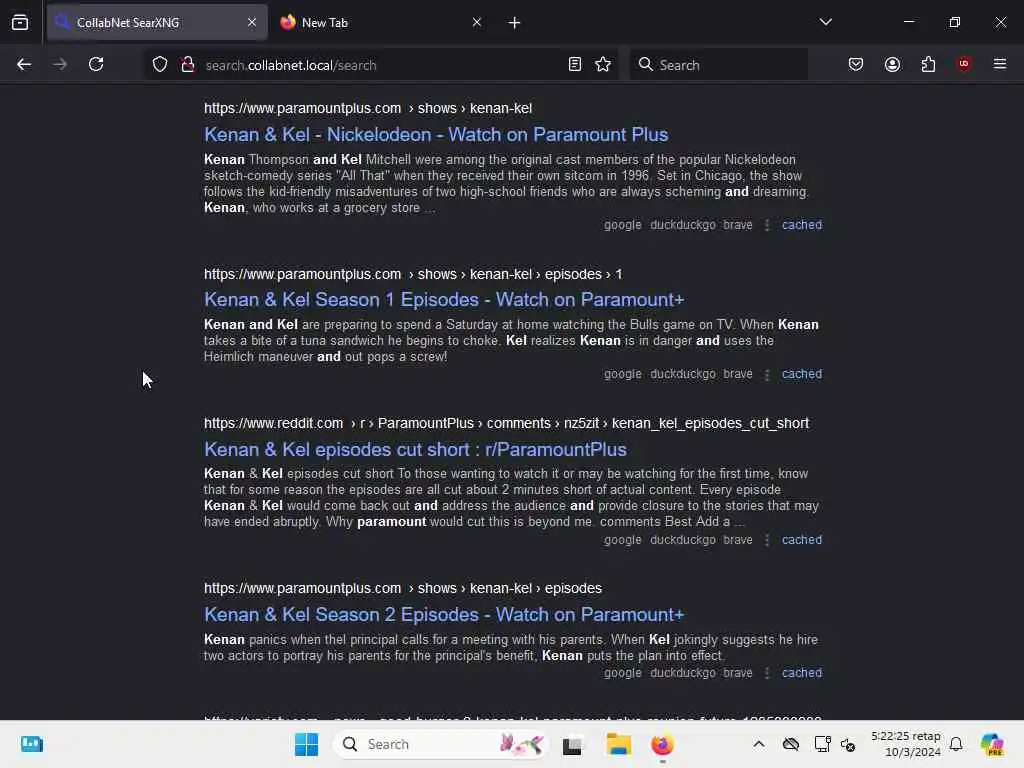Open Kenan & Kel episodes cut short result
This screenshot has height=768, width=1024.
point(415,449)
